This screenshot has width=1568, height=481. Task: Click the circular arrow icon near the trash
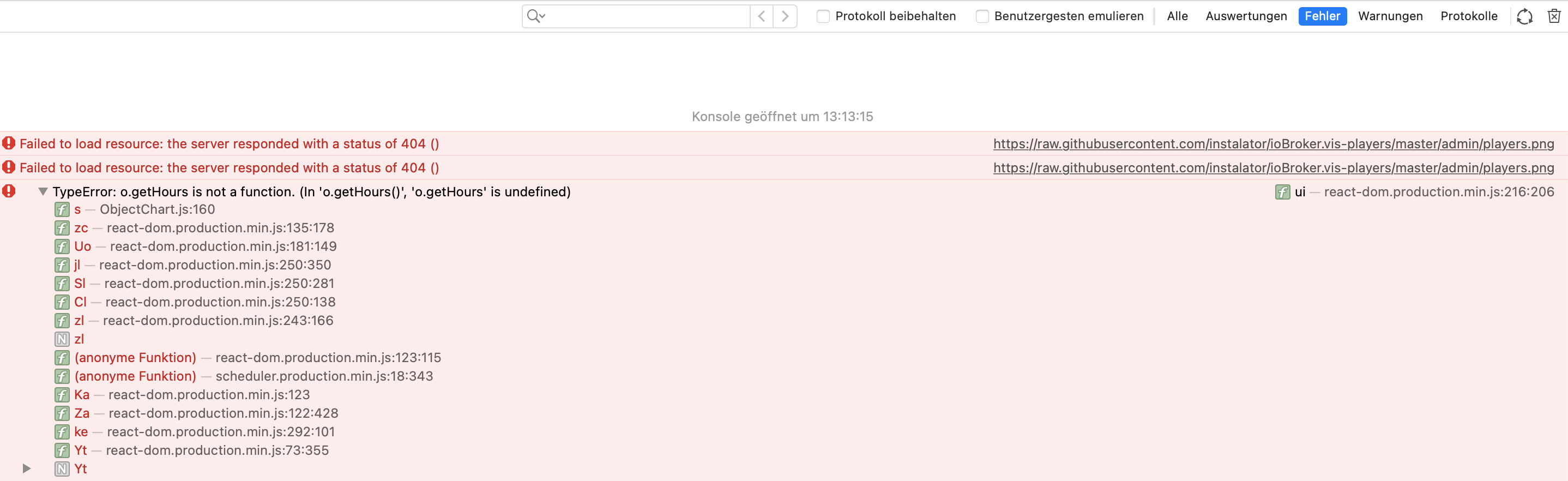click(1524, 16)
